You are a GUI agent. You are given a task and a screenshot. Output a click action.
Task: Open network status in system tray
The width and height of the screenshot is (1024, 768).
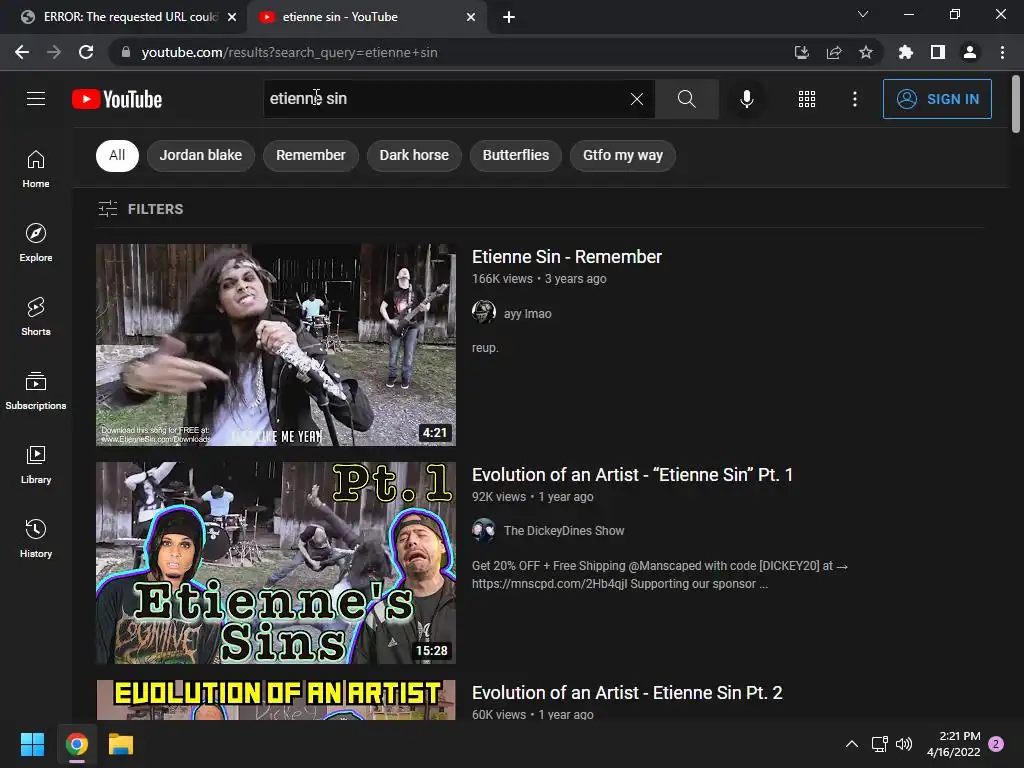pyautogui.click(x=879, y=744)
